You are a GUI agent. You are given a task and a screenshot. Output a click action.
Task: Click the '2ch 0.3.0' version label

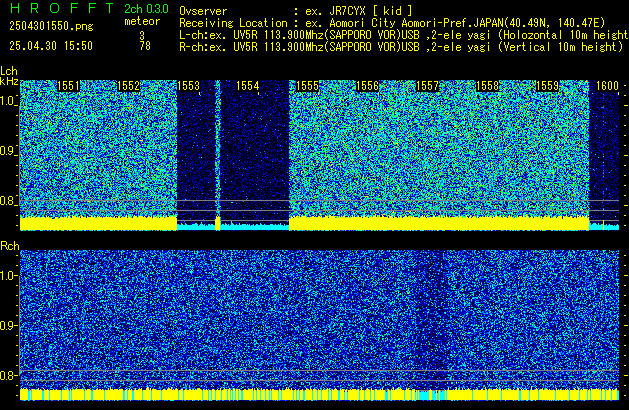[146, 9]
